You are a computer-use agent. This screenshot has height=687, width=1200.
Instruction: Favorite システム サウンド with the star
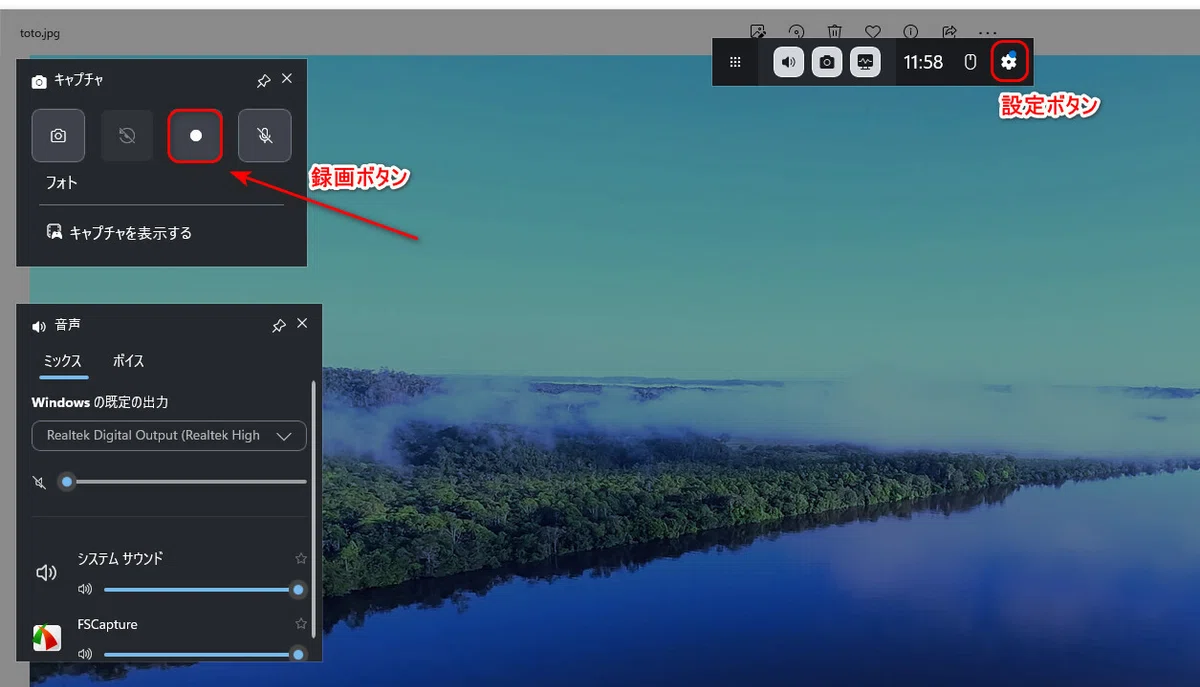tap(301, 558)
